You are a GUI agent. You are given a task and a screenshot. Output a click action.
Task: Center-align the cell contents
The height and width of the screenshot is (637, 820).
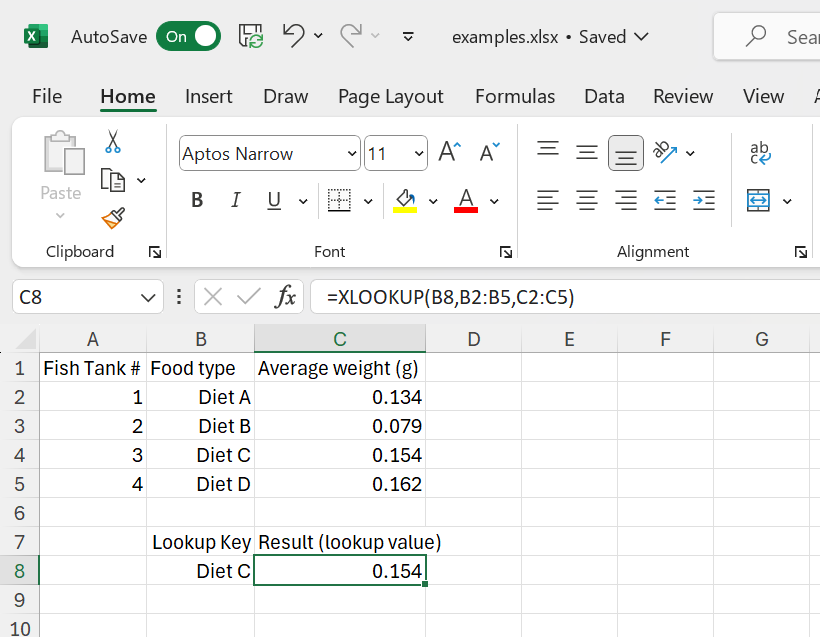[587, 200]
